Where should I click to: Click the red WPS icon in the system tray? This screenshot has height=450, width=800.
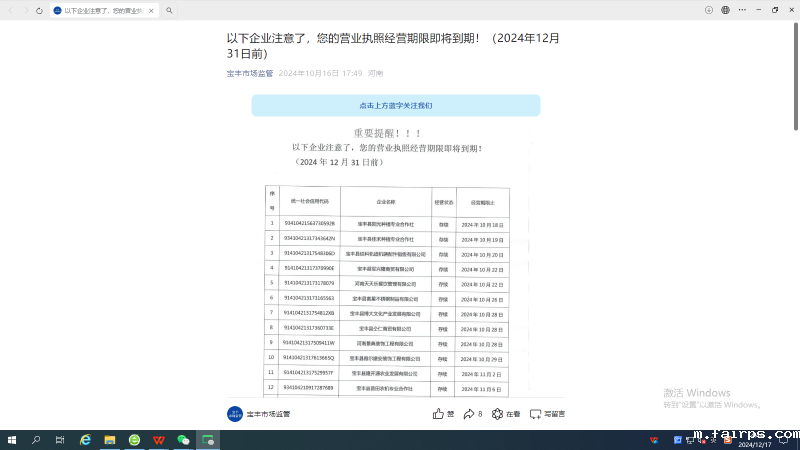click(654, 440)
